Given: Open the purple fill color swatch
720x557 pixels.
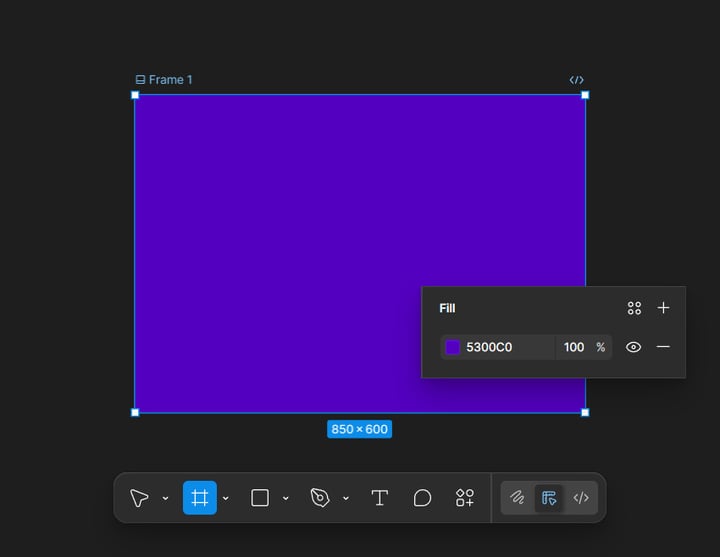Looking at the screenshot, I should (x=453, y=347).
